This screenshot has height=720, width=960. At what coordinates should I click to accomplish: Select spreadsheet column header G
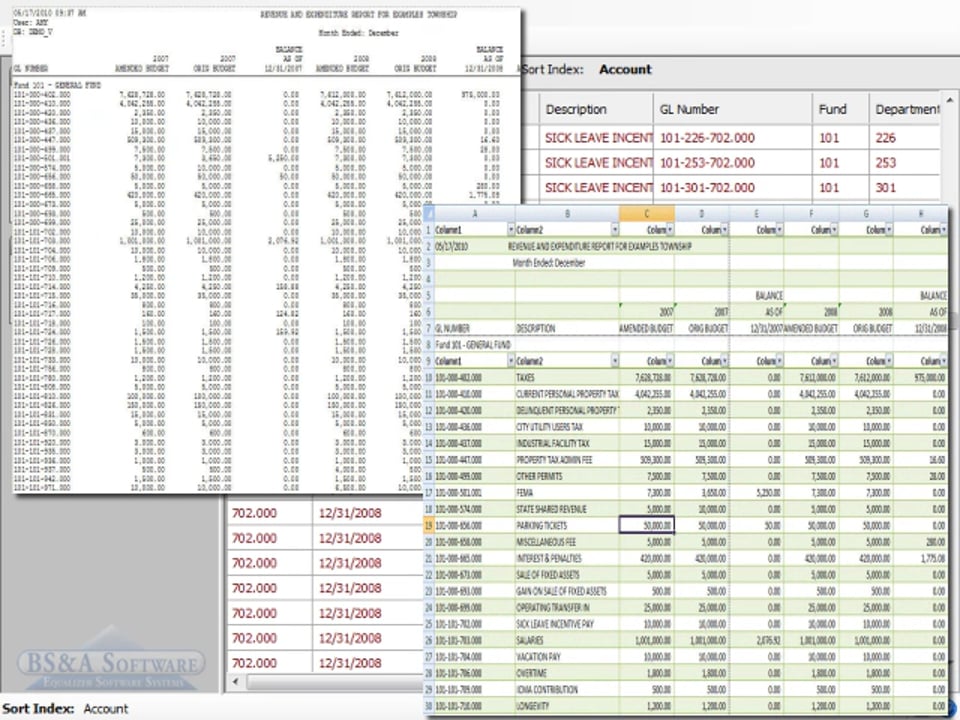(x=866, y=214)
